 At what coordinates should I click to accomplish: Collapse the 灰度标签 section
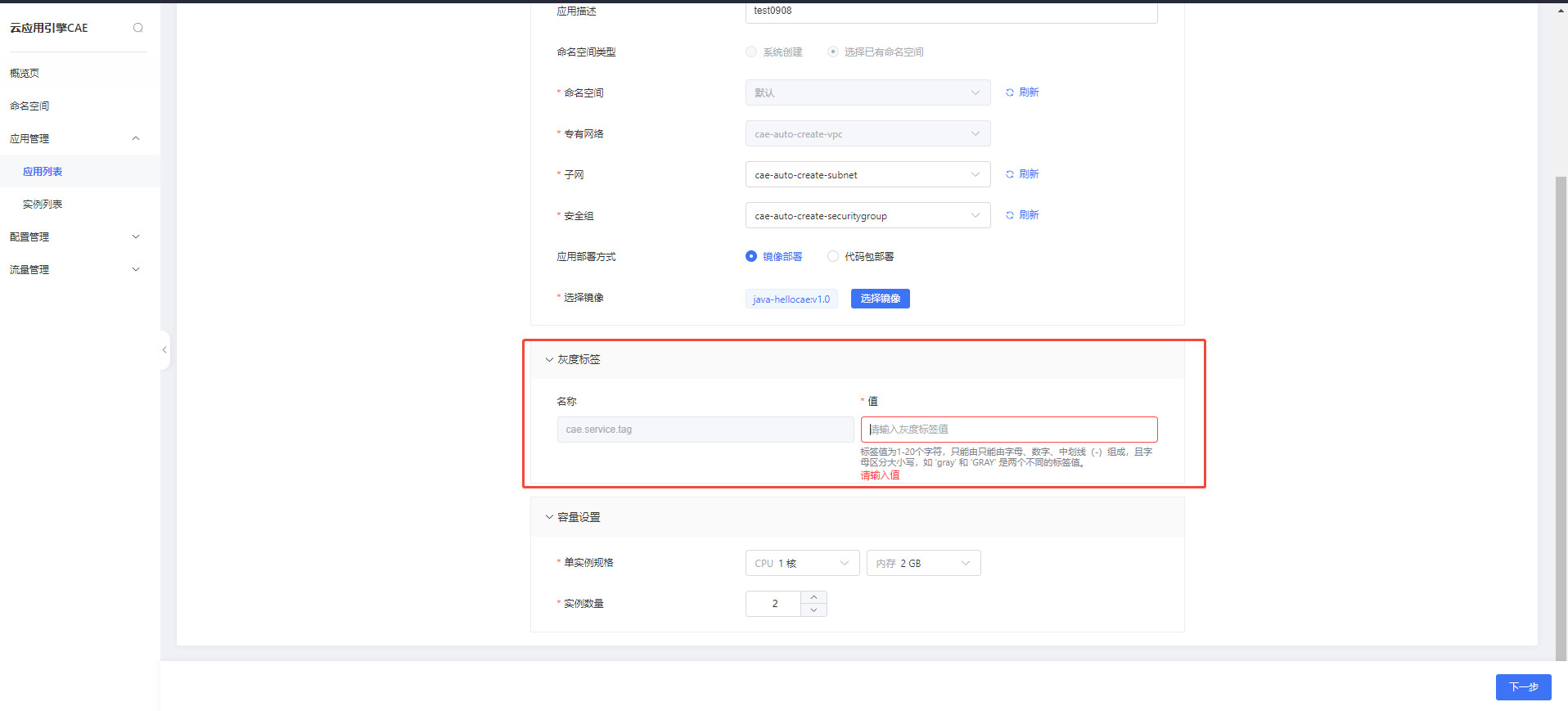(x=549, y=359)
